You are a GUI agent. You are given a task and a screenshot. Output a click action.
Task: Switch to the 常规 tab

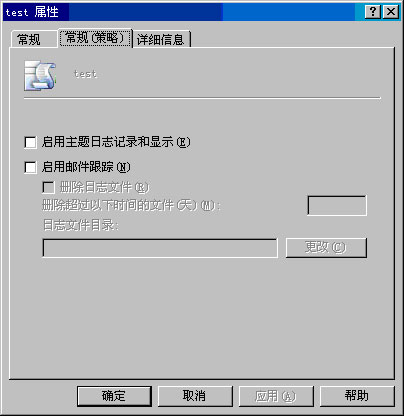29,40
